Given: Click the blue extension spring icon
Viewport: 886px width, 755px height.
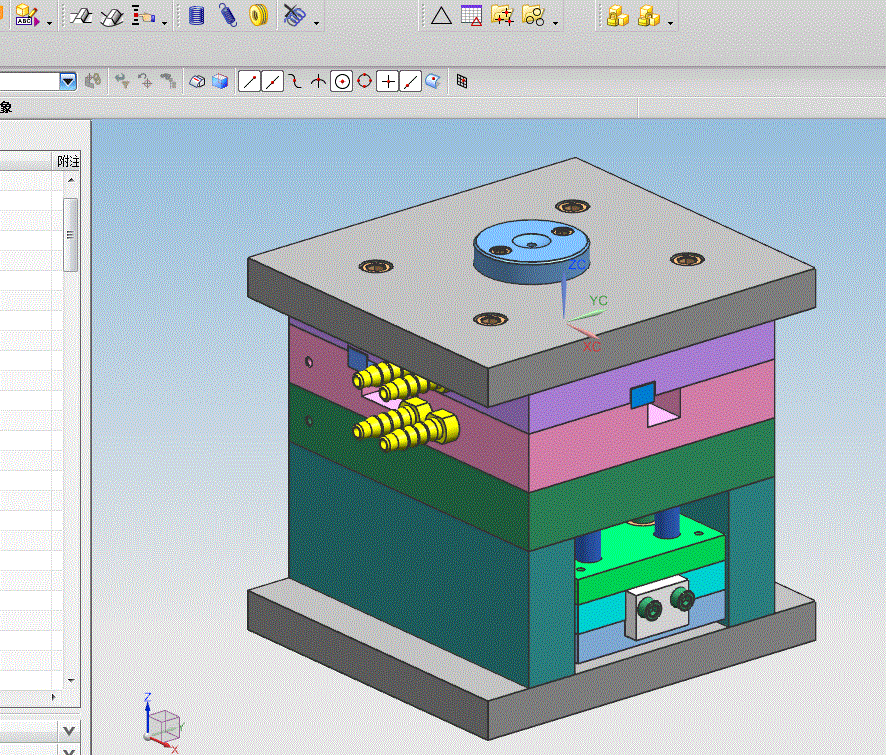Looking at the screenshot, I should coord(227,15).
